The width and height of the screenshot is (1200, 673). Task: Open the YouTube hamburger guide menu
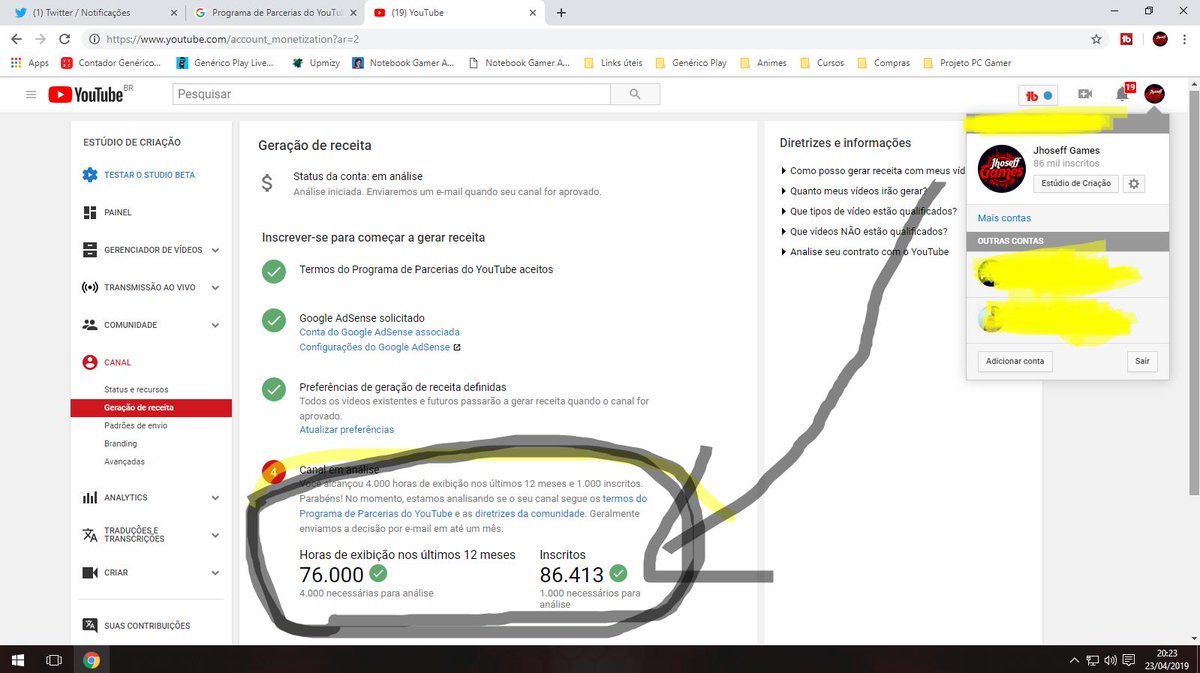[x=31, y=94]
